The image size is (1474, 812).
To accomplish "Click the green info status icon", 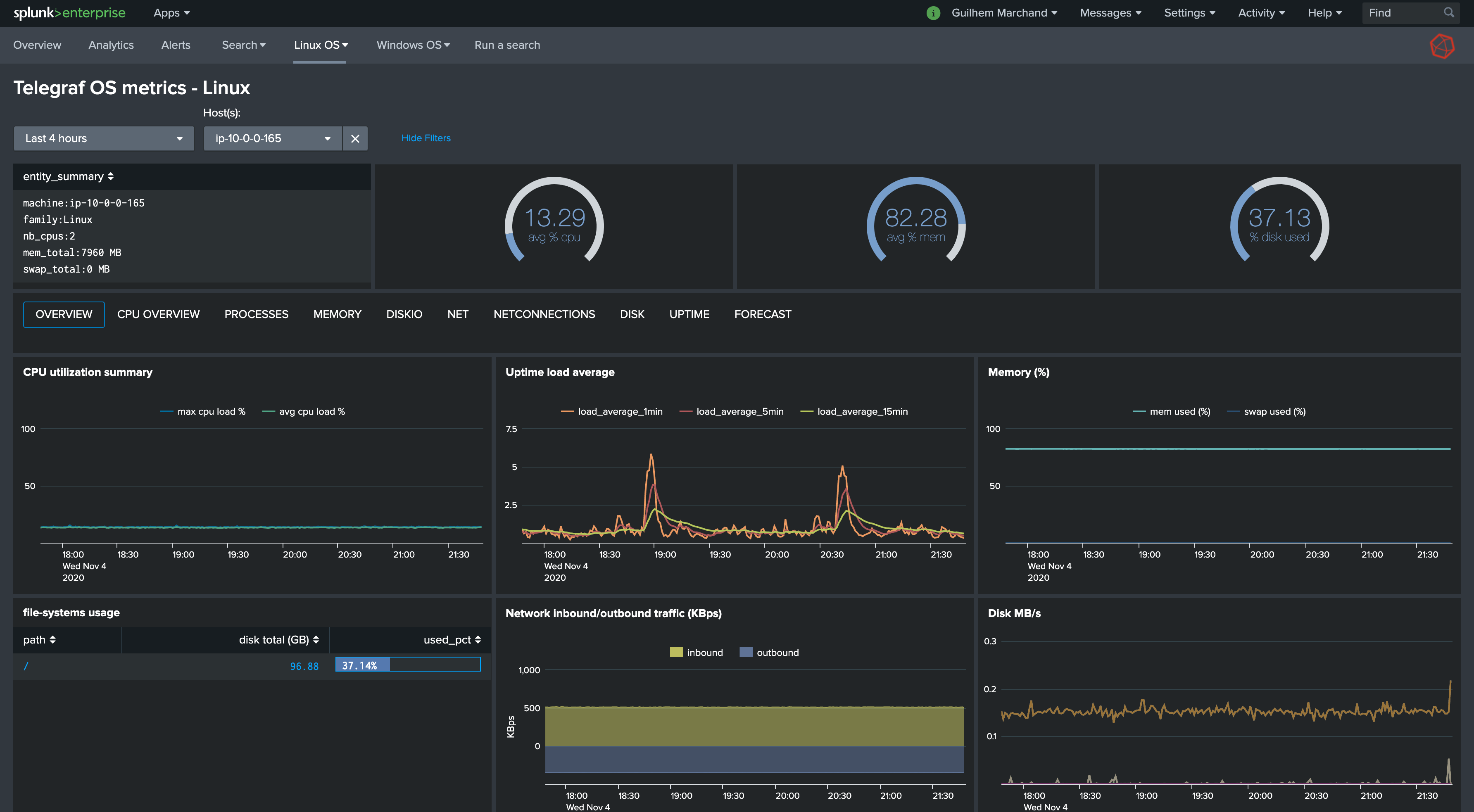I will (x=933, y=13).
